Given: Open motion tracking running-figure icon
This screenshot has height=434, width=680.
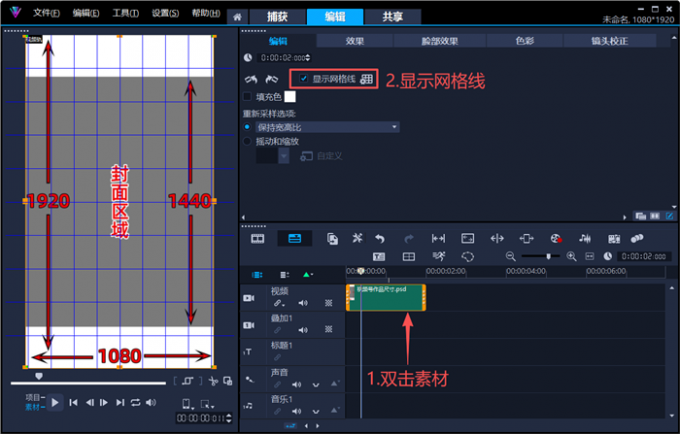Looking at the screenshot, I should tap(439, 256).
